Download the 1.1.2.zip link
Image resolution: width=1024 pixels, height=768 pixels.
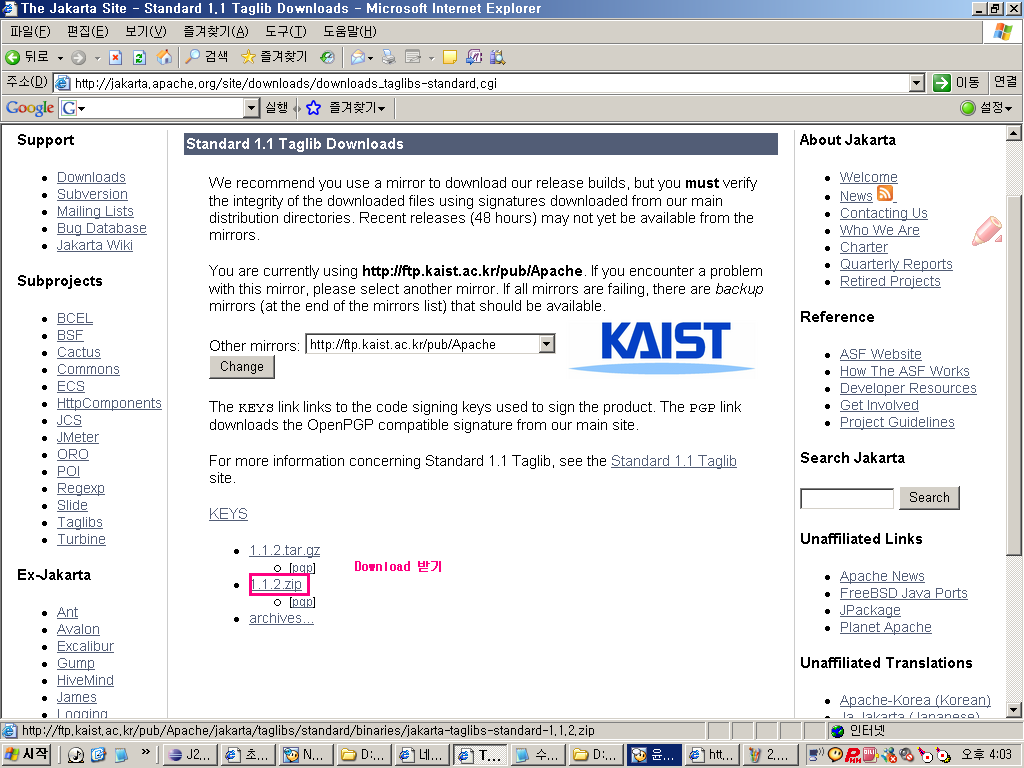coord(276,584)
